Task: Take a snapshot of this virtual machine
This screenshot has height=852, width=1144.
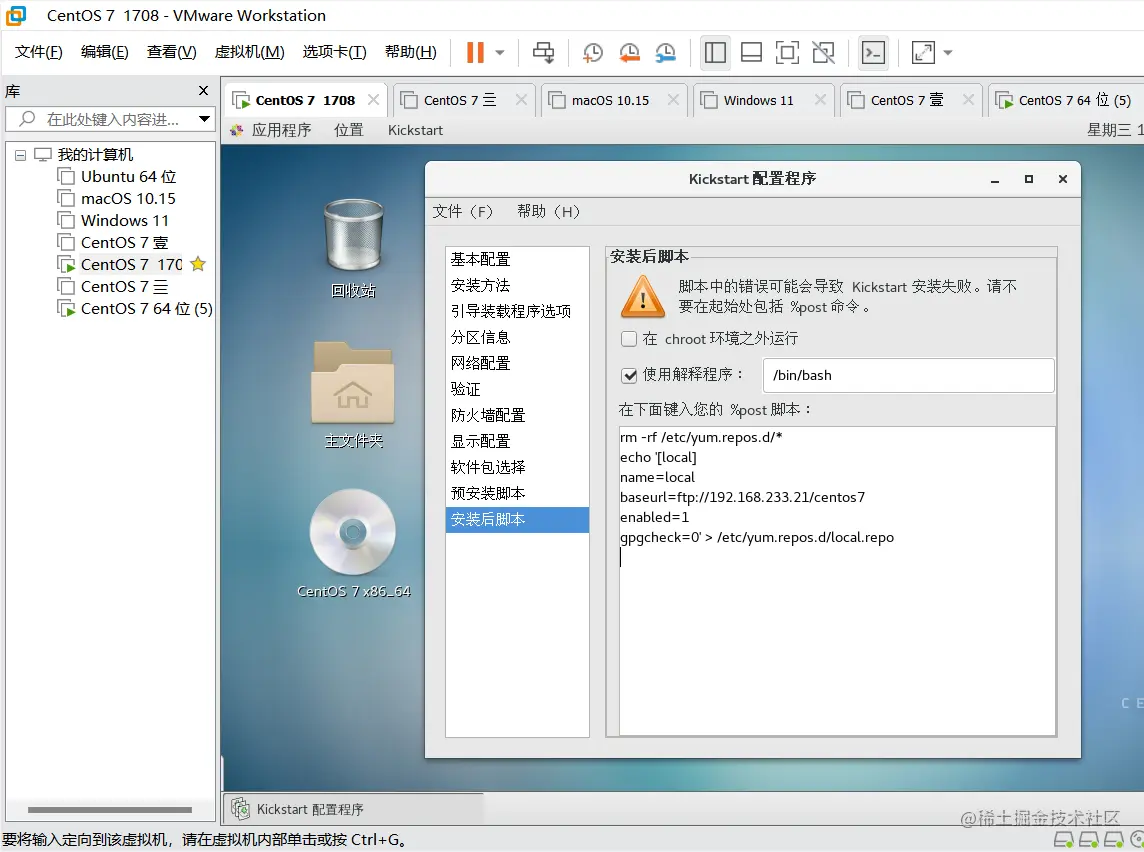Action: pos(592,53)
